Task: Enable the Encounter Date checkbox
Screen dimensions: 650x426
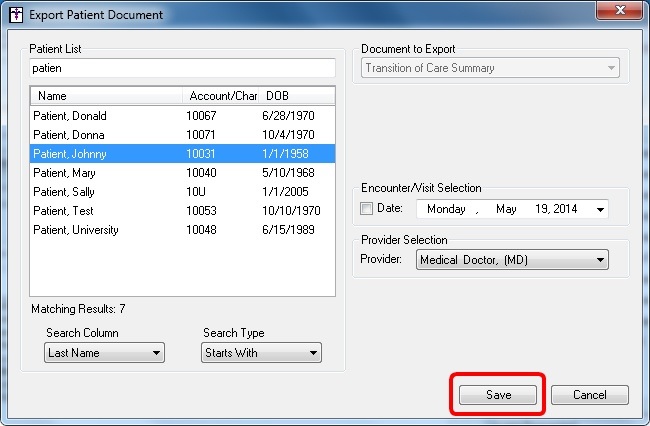Action: pyautogui.click(x=367, y=209)
